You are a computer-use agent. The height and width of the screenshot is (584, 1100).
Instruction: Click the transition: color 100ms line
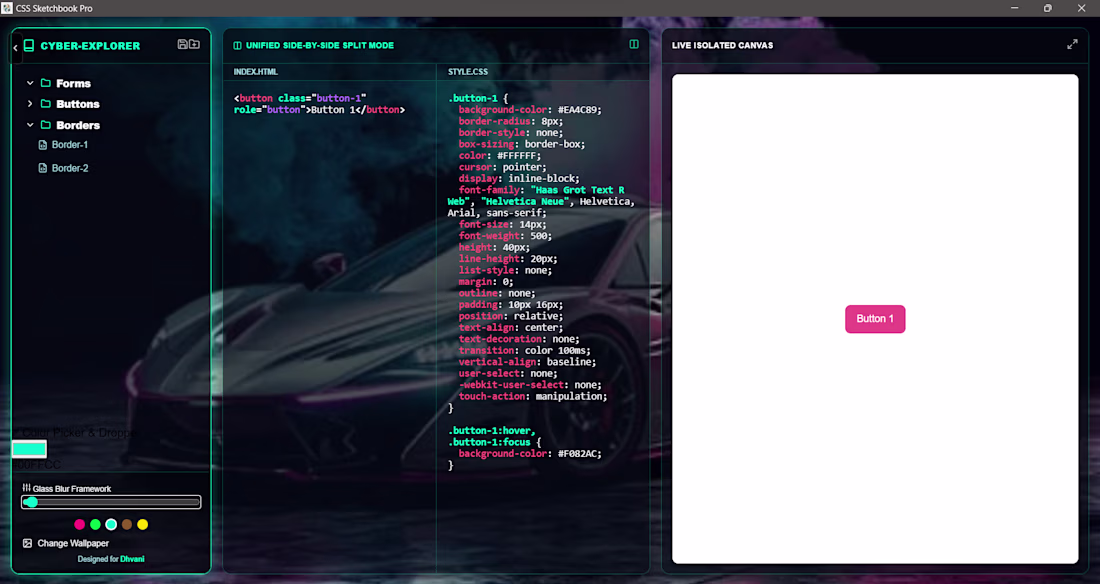[x=524, y=351]
